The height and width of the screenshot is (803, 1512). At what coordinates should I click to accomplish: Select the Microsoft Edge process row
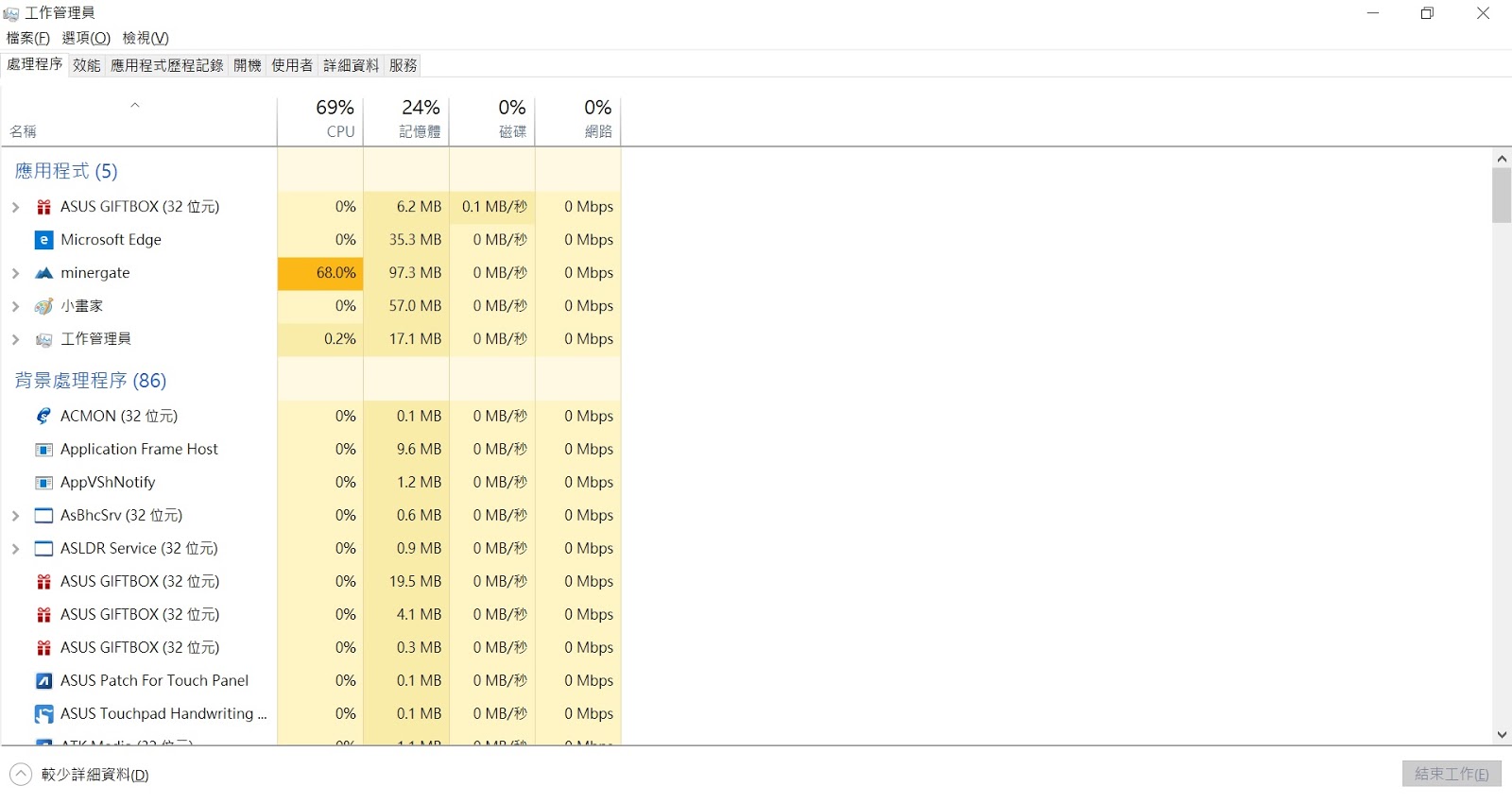(311, 240)
